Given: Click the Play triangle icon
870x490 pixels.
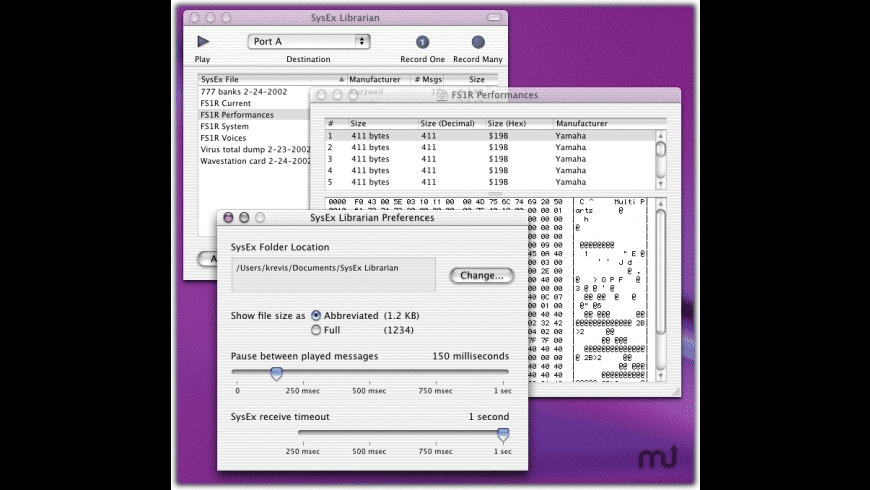Looking at the screenshot, I should pyautogui.click(x=203, y=42).
